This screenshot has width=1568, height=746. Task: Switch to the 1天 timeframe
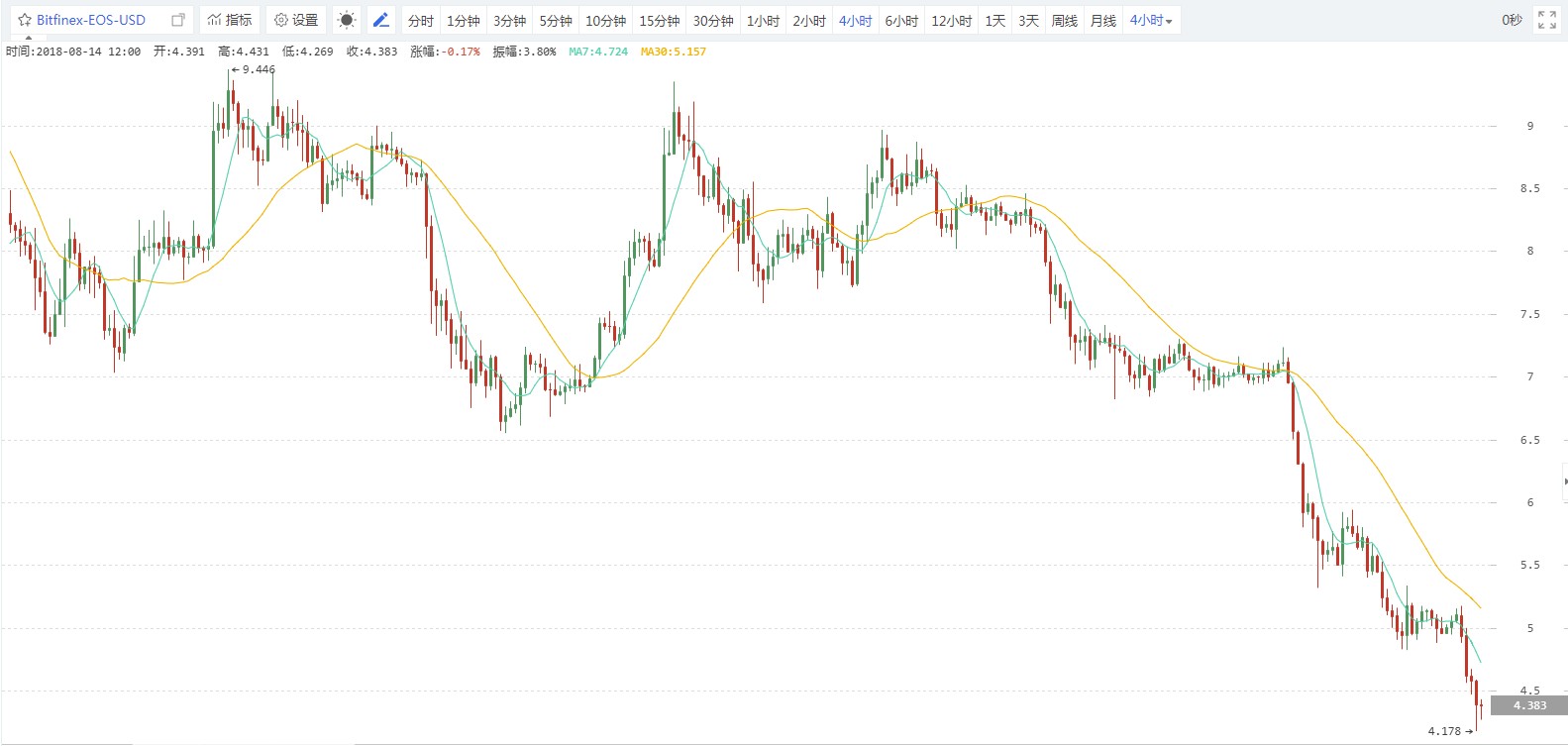point(995,21)
